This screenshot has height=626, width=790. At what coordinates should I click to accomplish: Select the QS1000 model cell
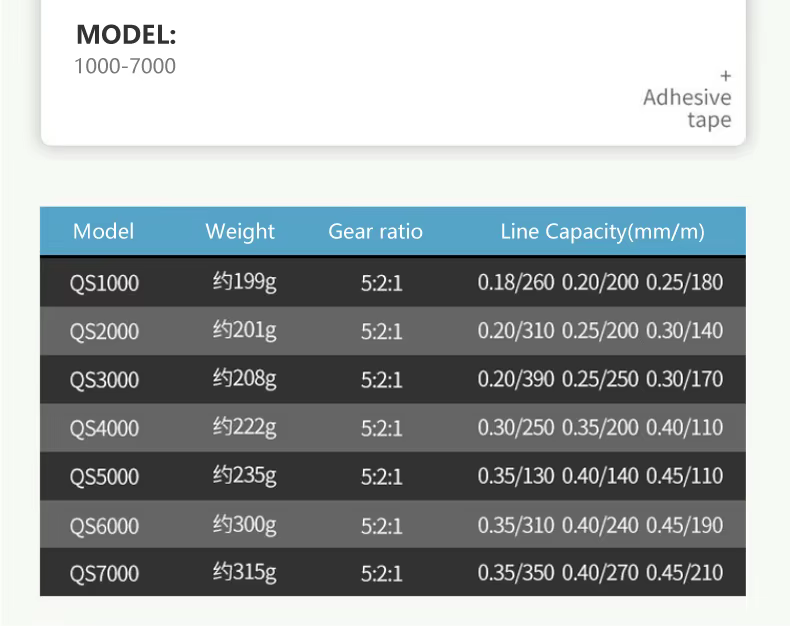(104, 283)
